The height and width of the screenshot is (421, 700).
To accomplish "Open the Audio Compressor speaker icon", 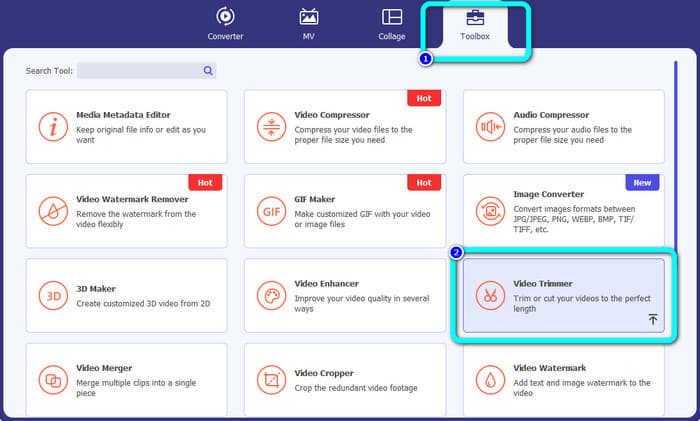I will [490, 128].
